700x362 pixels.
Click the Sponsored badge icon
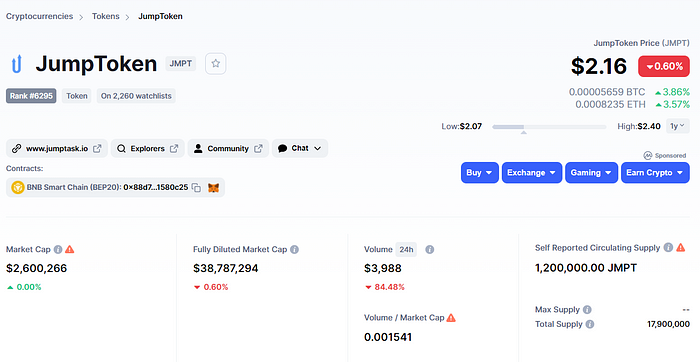(x=648, y=155)
